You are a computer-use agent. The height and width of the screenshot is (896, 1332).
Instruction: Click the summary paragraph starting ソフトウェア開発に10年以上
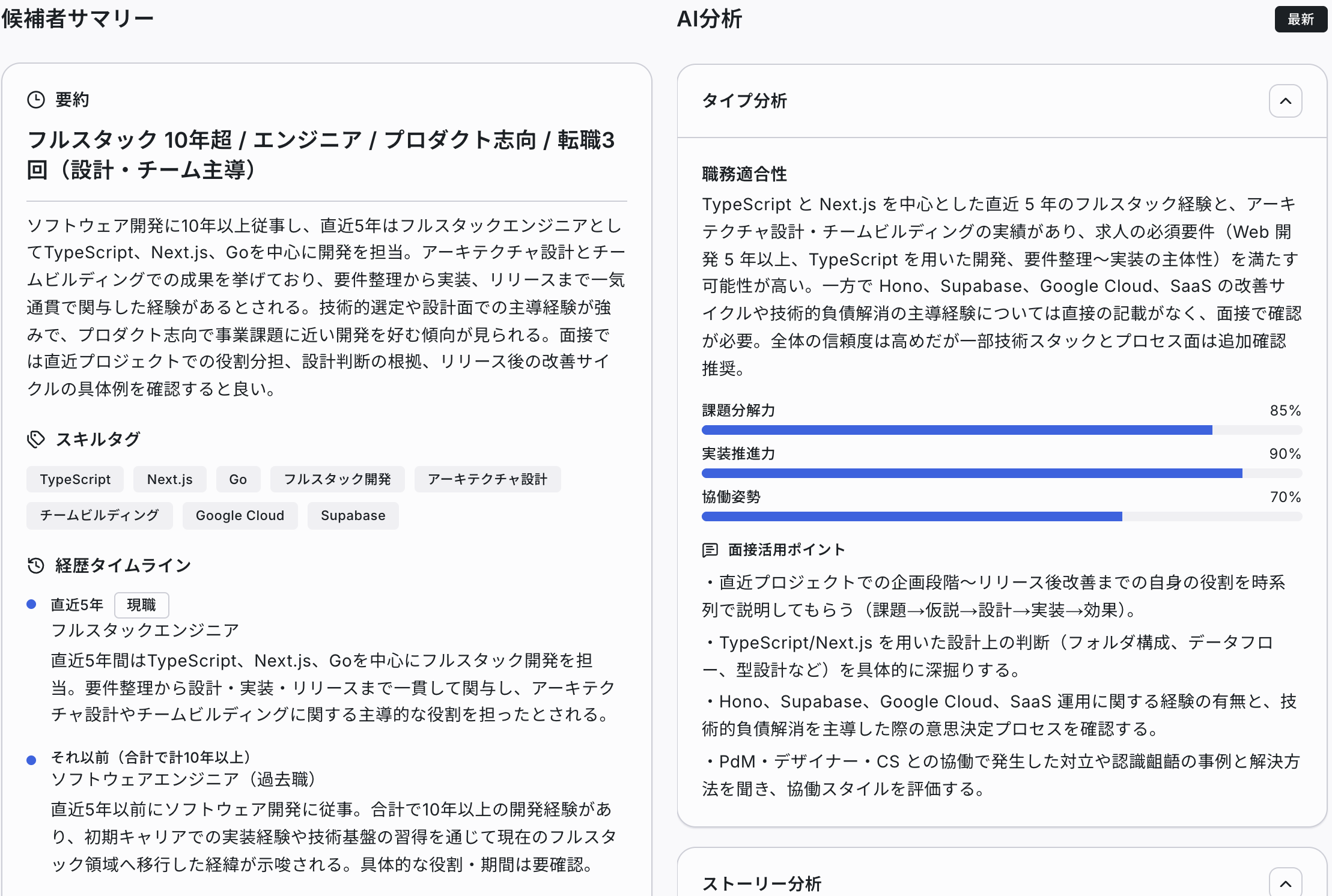click(326, 307)
